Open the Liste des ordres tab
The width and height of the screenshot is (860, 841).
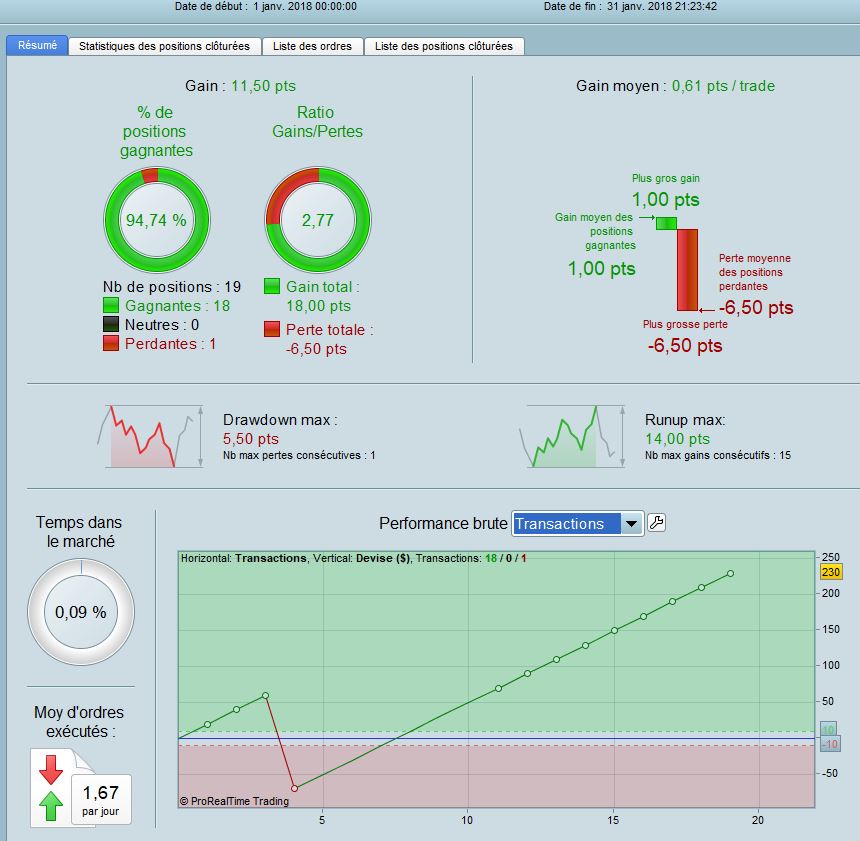click(313, 46)
